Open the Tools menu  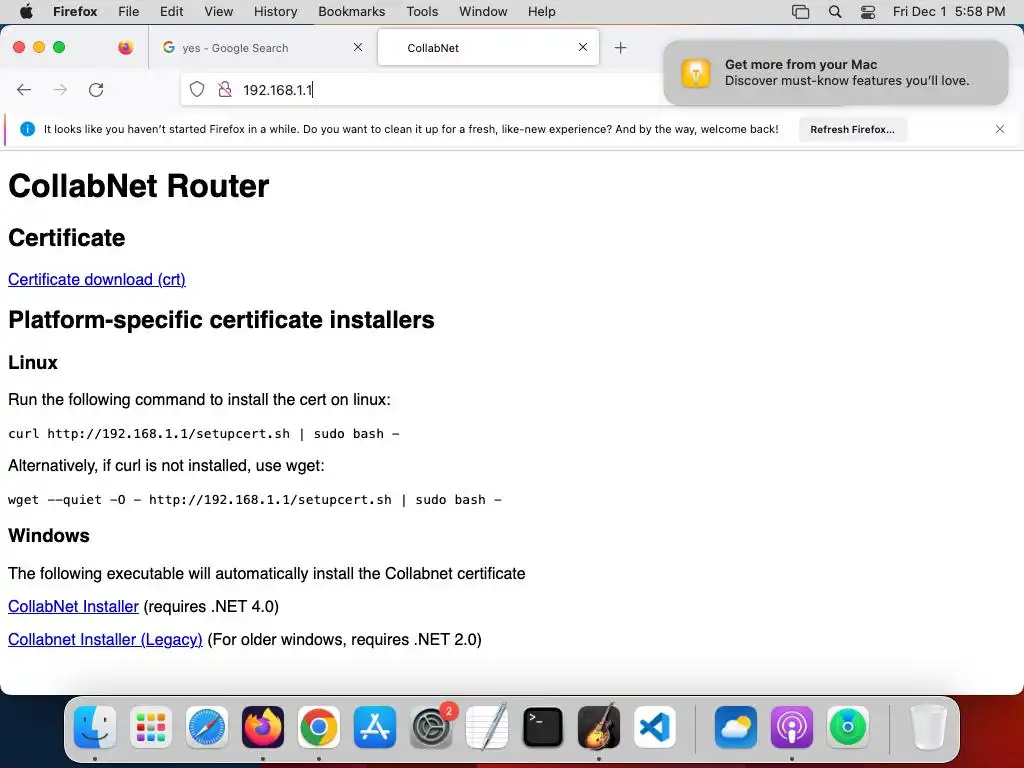point(423,11)
